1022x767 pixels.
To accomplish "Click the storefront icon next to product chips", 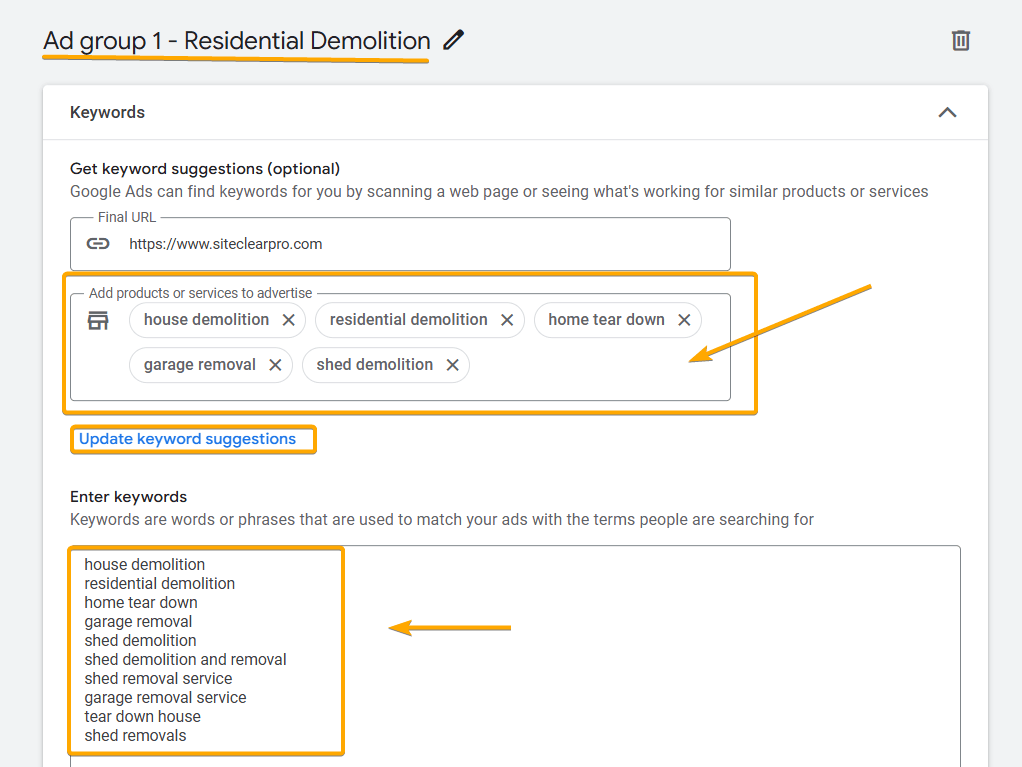I will point(97,320).
